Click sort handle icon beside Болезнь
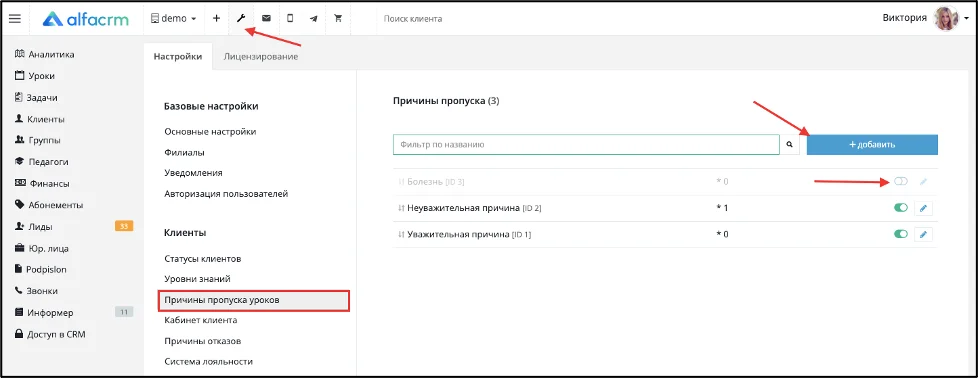Viewport: 979px width, 379px height. [401, 182]
